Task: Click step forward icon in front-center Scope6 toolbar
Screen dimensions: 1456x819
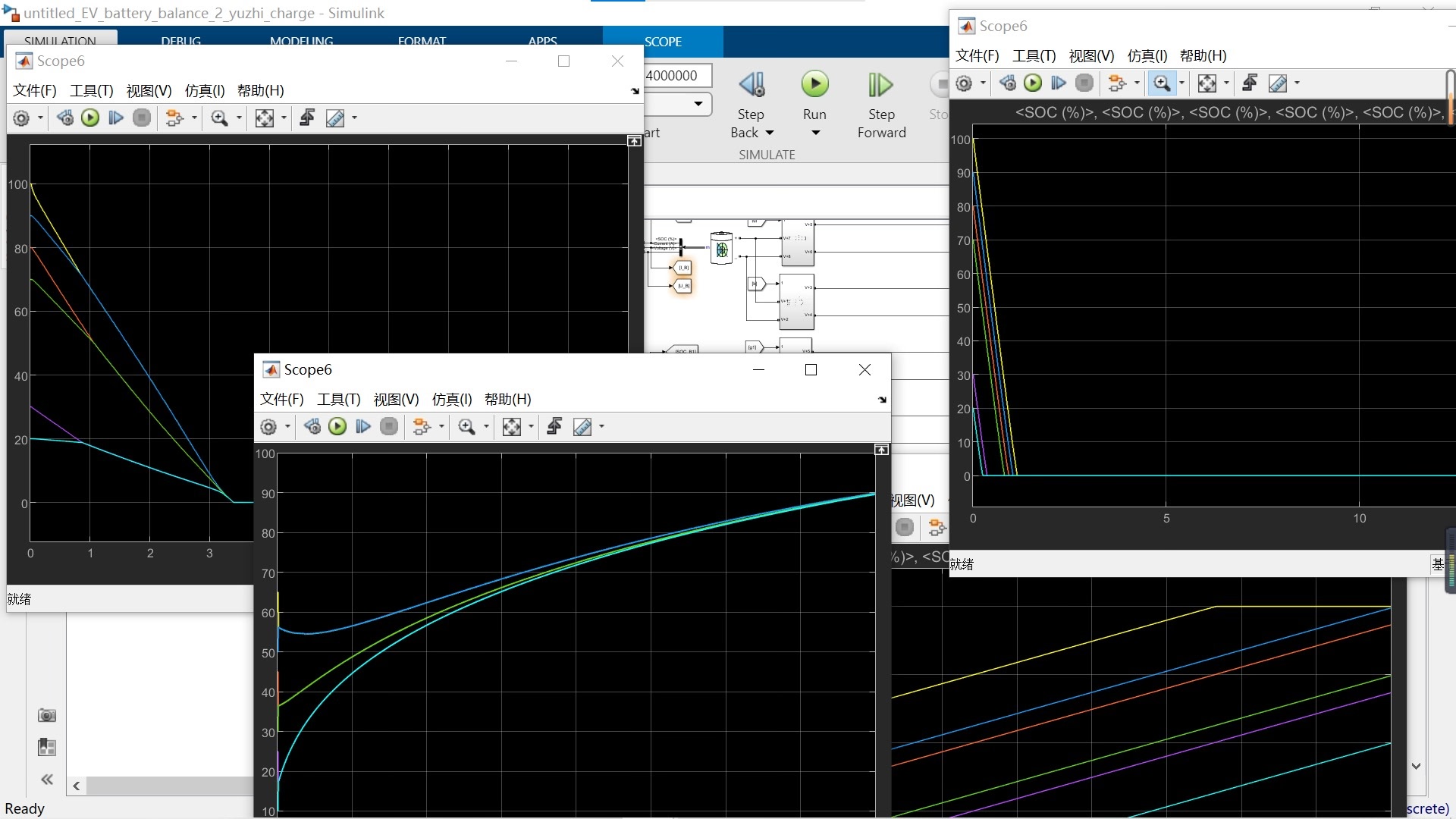Action: point(363,427)
